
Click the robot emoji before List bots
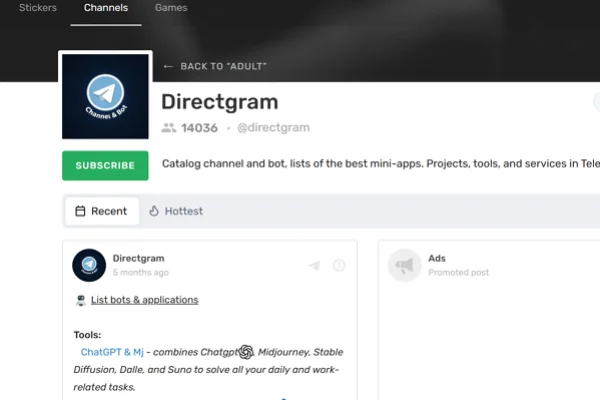81,300
